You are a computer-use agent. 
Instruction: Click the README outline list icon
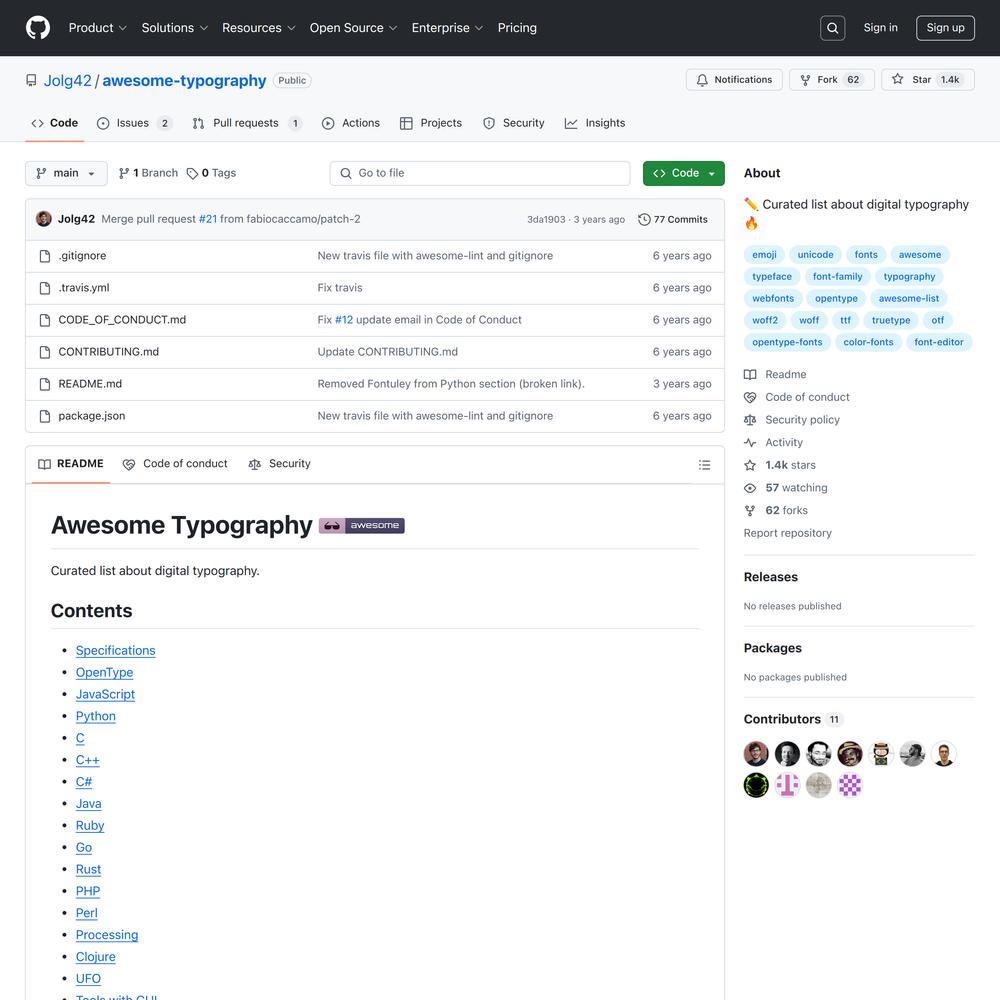[x=704, y=465]
